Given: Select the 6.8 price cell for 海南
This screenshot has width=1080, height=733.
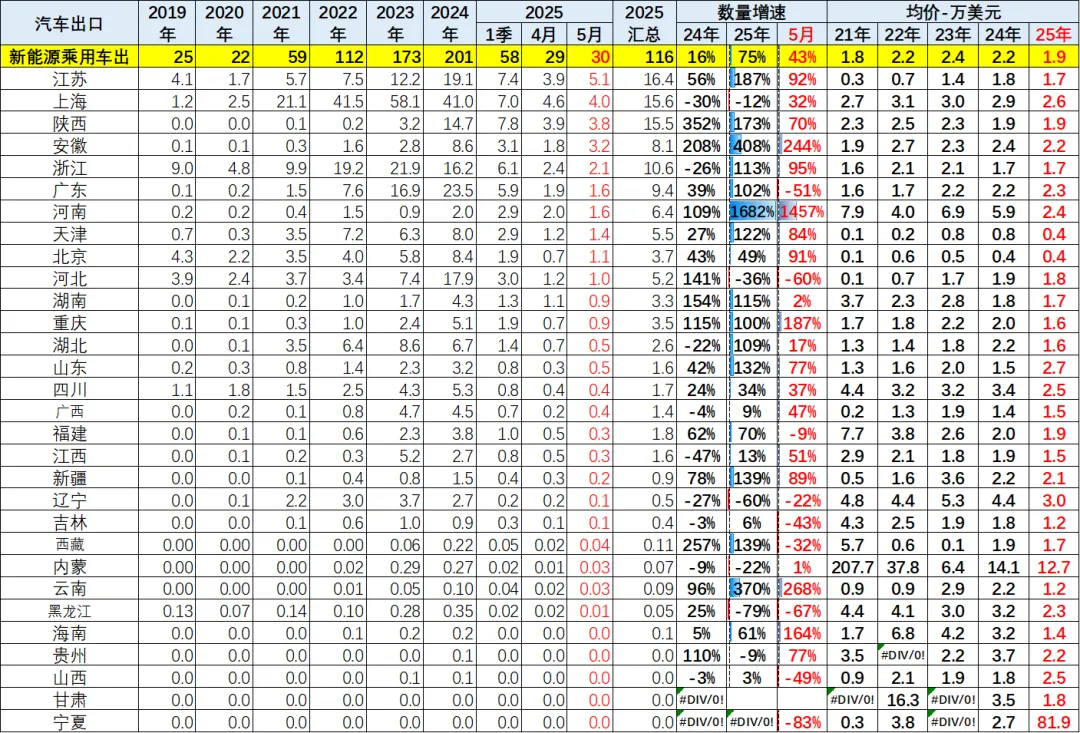Looking at the screenshot, I should [903, 632].
